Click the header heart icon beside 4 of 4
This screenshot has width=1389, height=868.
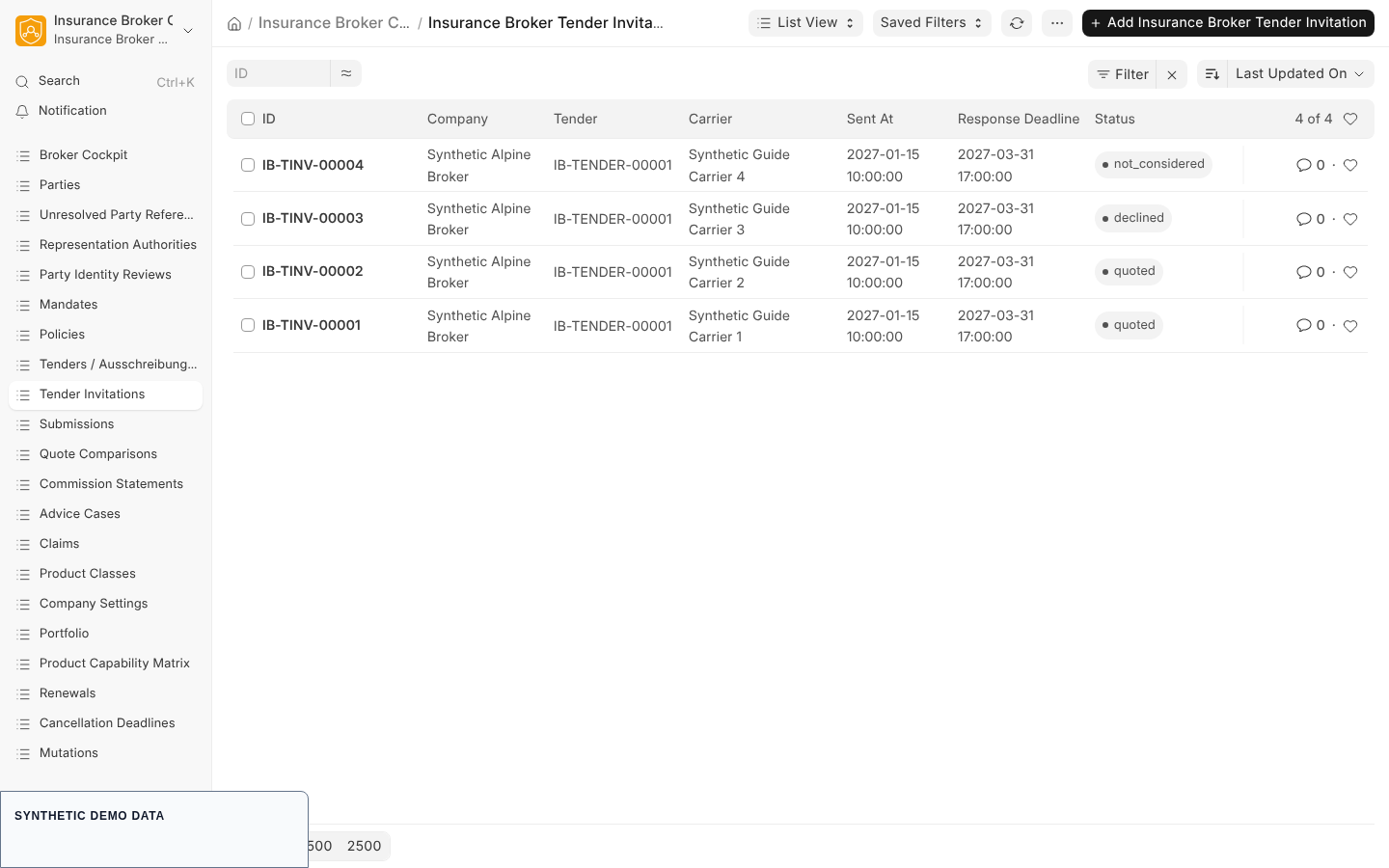click(x=1350, y=119)
